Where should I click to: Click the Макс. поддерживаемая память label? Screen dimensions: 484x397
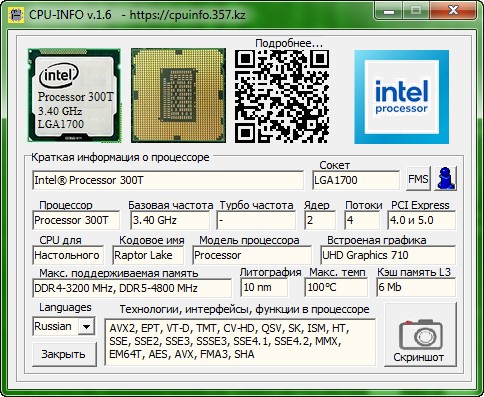(119, 273)
